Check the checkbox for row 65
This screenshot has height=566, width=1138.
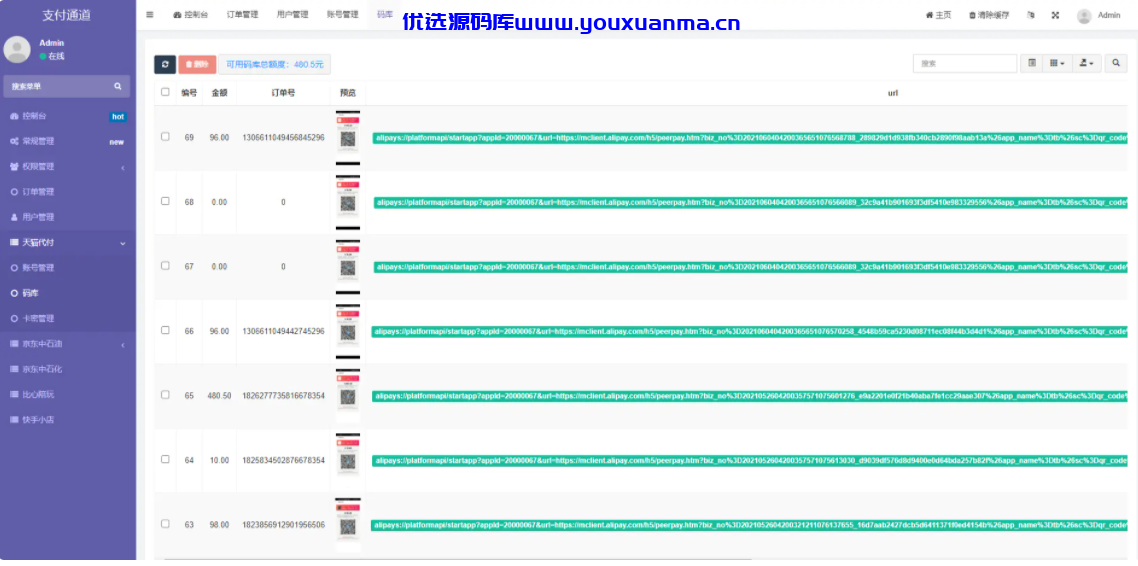[165, 395]
